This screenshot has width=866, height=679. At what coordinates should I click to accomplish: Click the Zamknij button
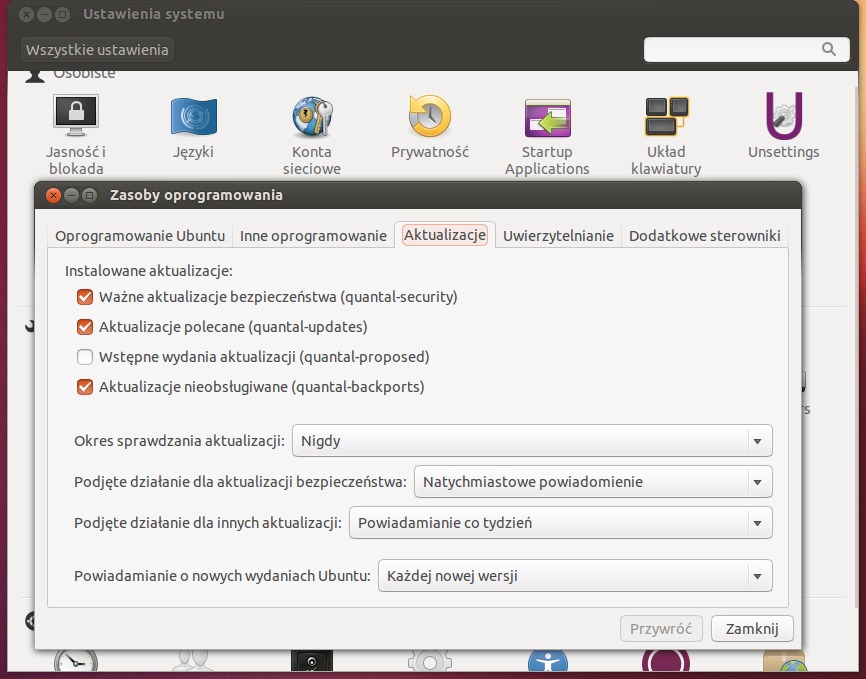pyautogui.click(x=752, y=629)
